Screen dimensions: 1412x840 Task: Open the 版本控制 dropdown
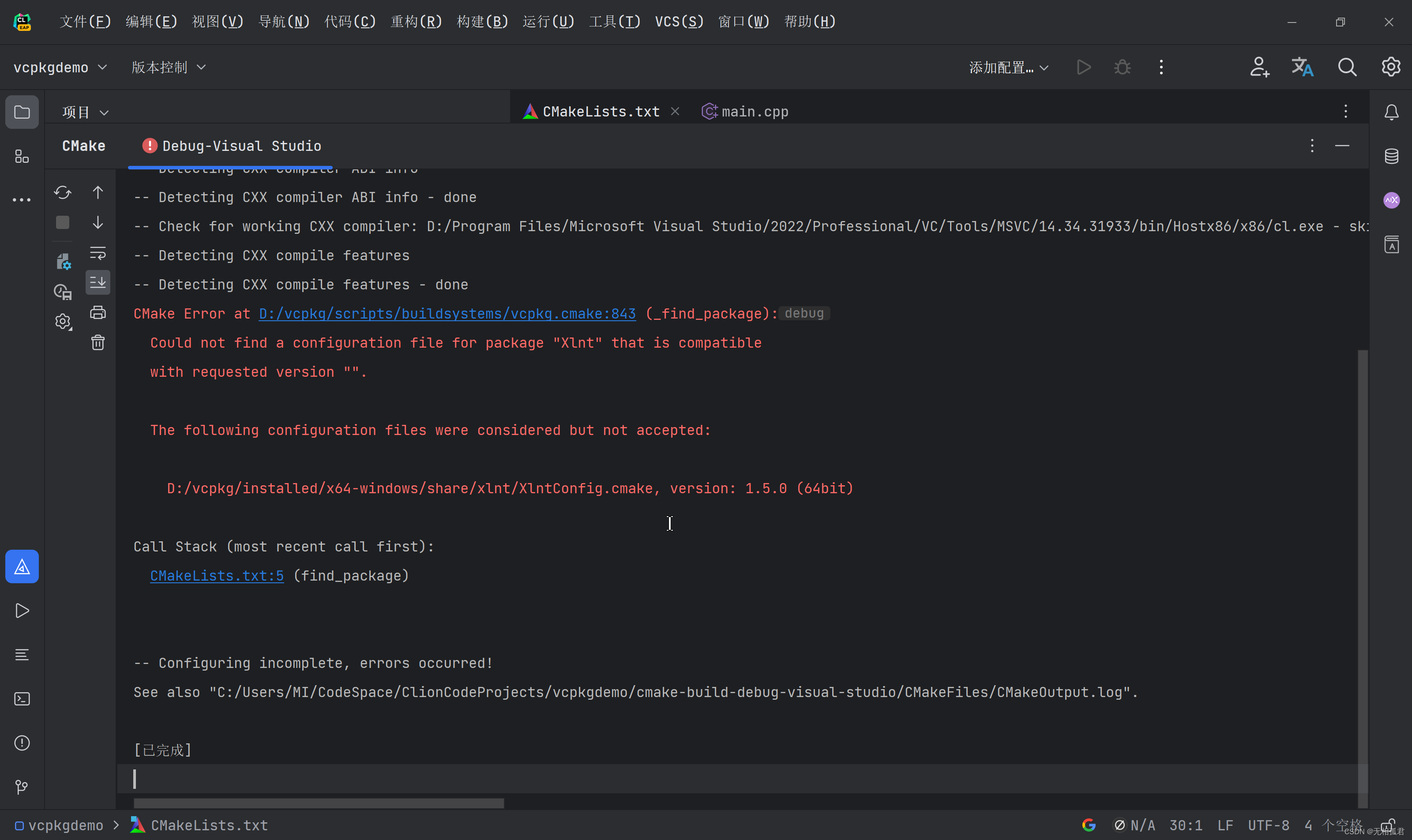168,67
